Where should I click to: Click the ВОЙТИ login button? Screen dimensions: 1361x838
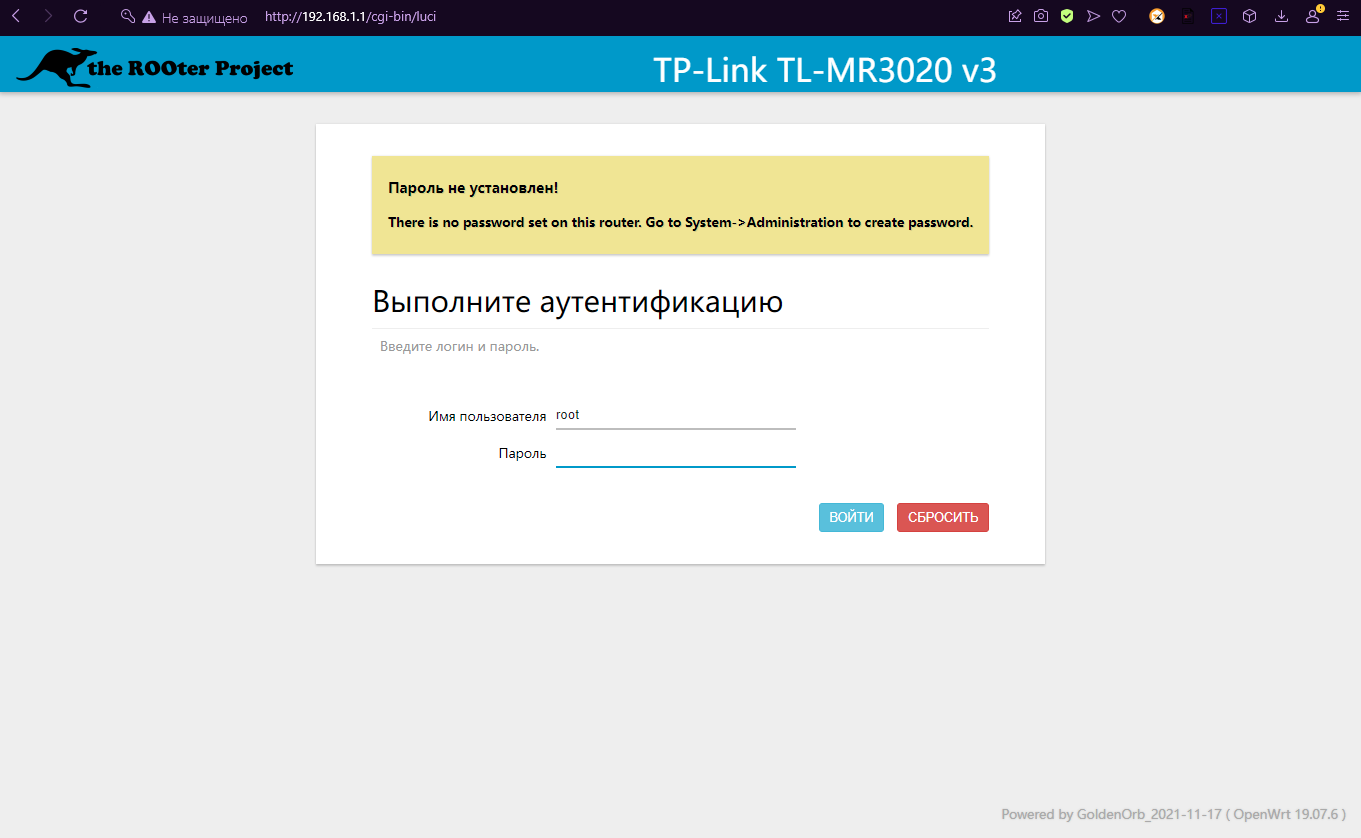(x=851, y=518)
